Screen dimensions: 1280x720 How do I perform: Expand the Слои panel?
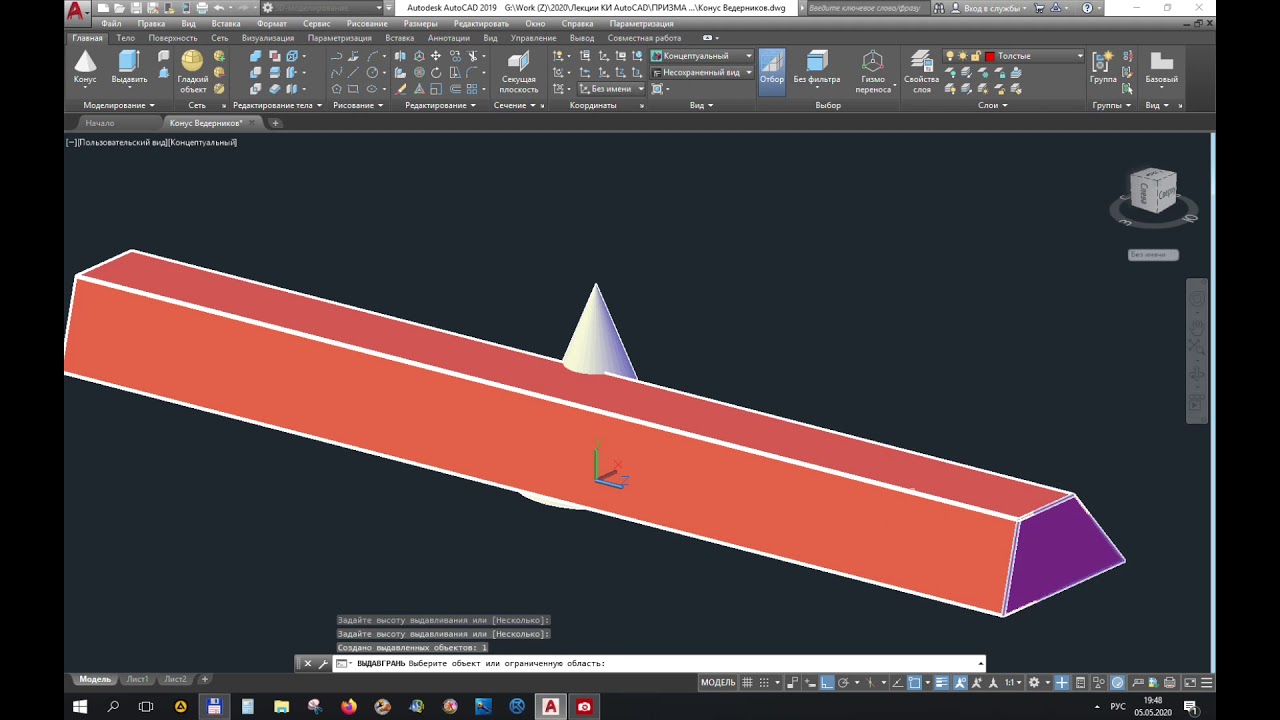[x=993, y=105]
